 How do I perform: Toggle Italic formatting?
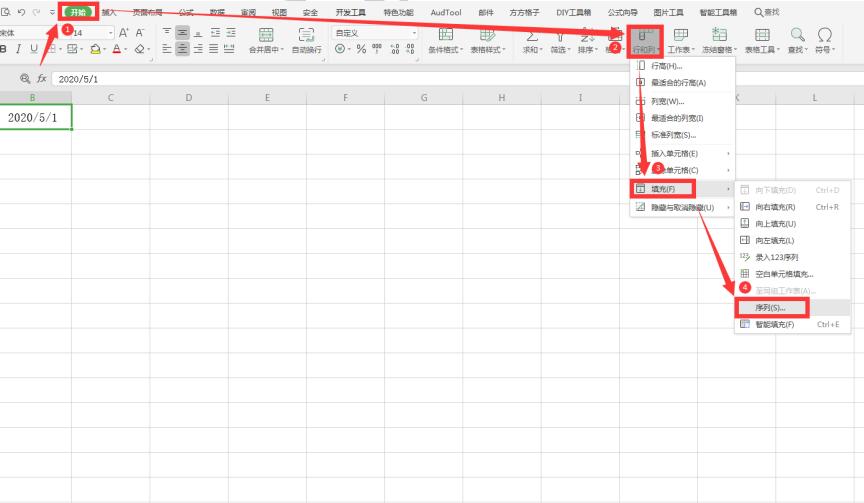(x=18, y=49)
